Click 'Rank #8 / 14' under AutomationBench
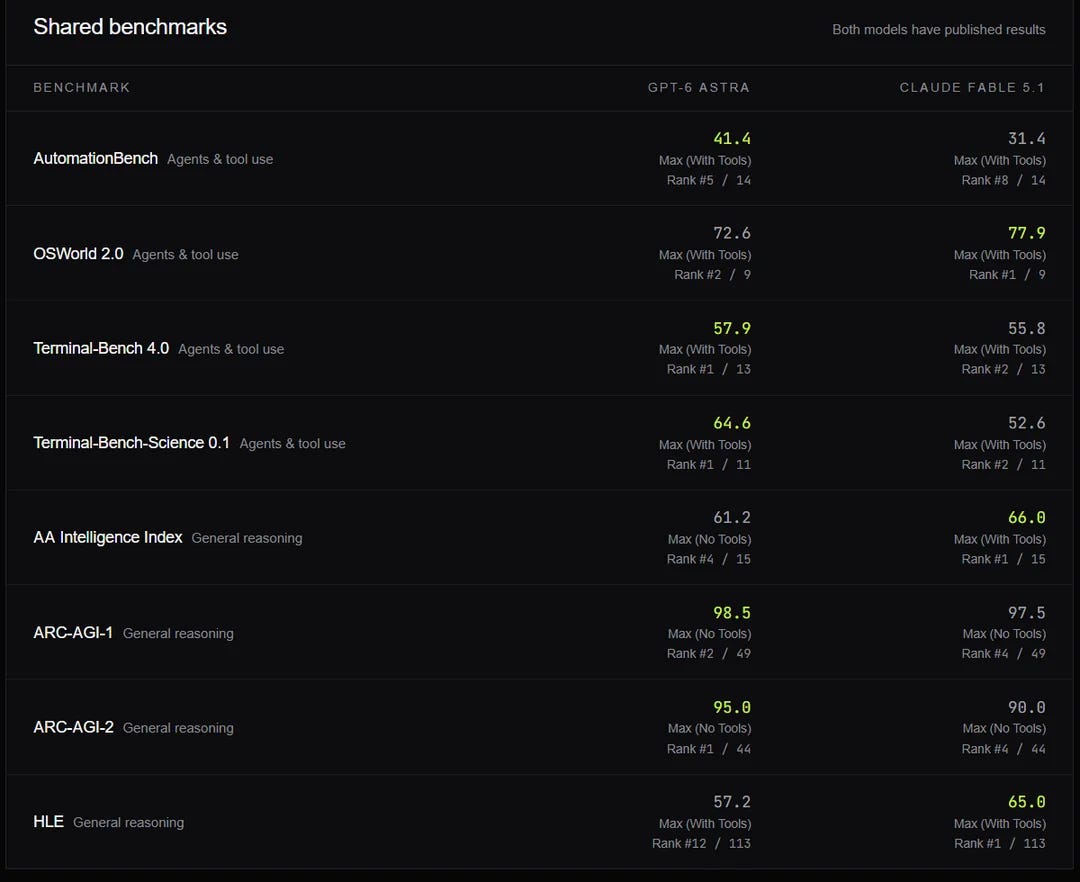Screen dimensions: 1080x882 click(x=1004, y=180)
